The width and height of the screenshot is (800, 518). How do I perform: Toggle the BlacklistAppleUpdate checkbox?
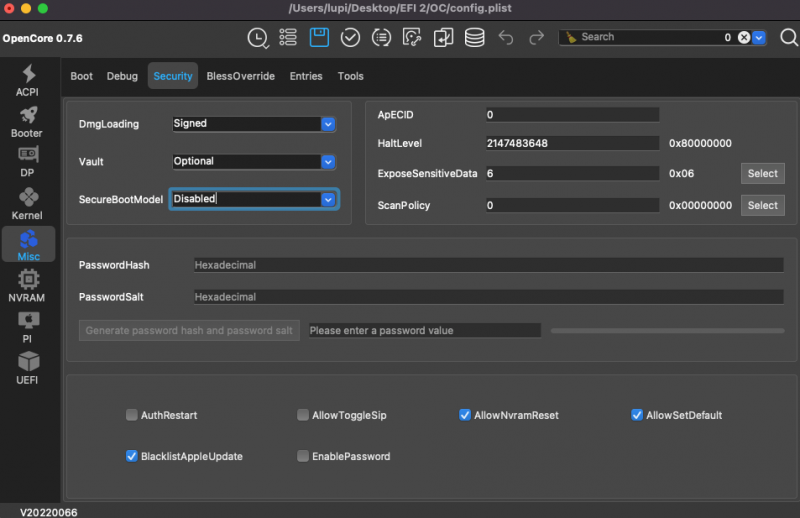(x=132, y=456)
